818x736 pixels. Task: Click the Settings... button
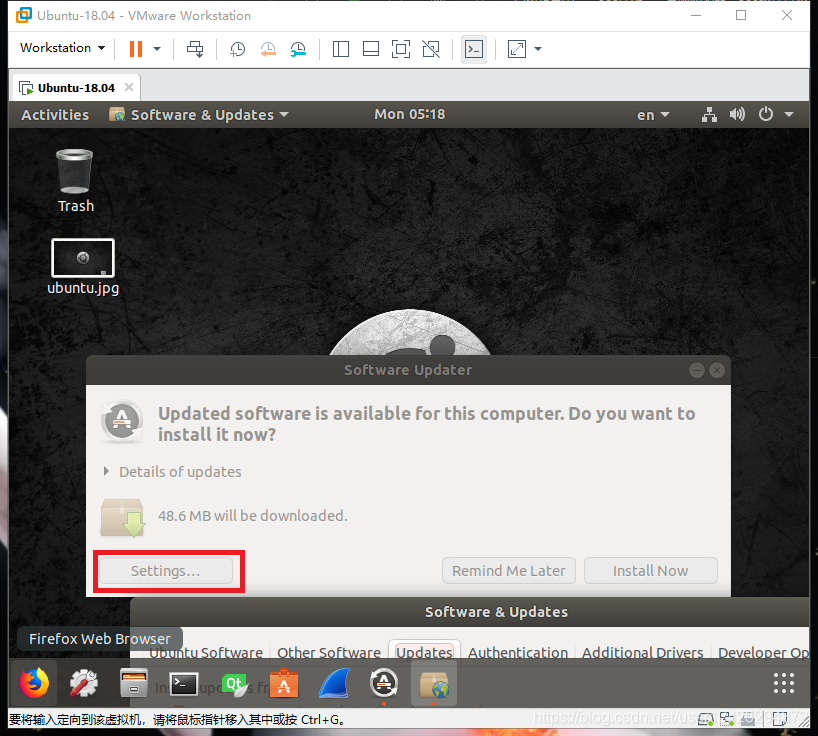click(x=166, y=571)
